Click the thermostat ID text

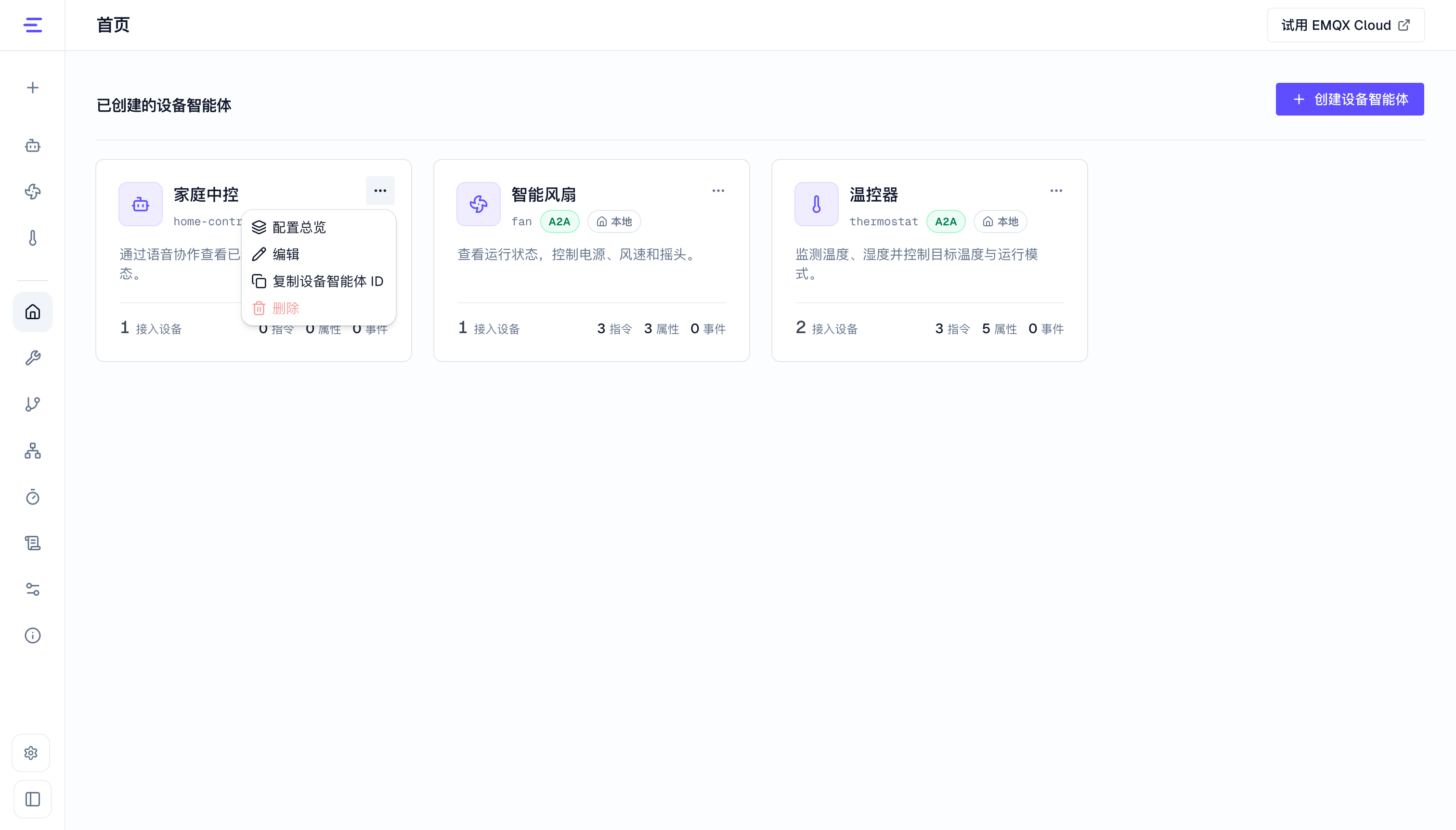click(884, 222)
